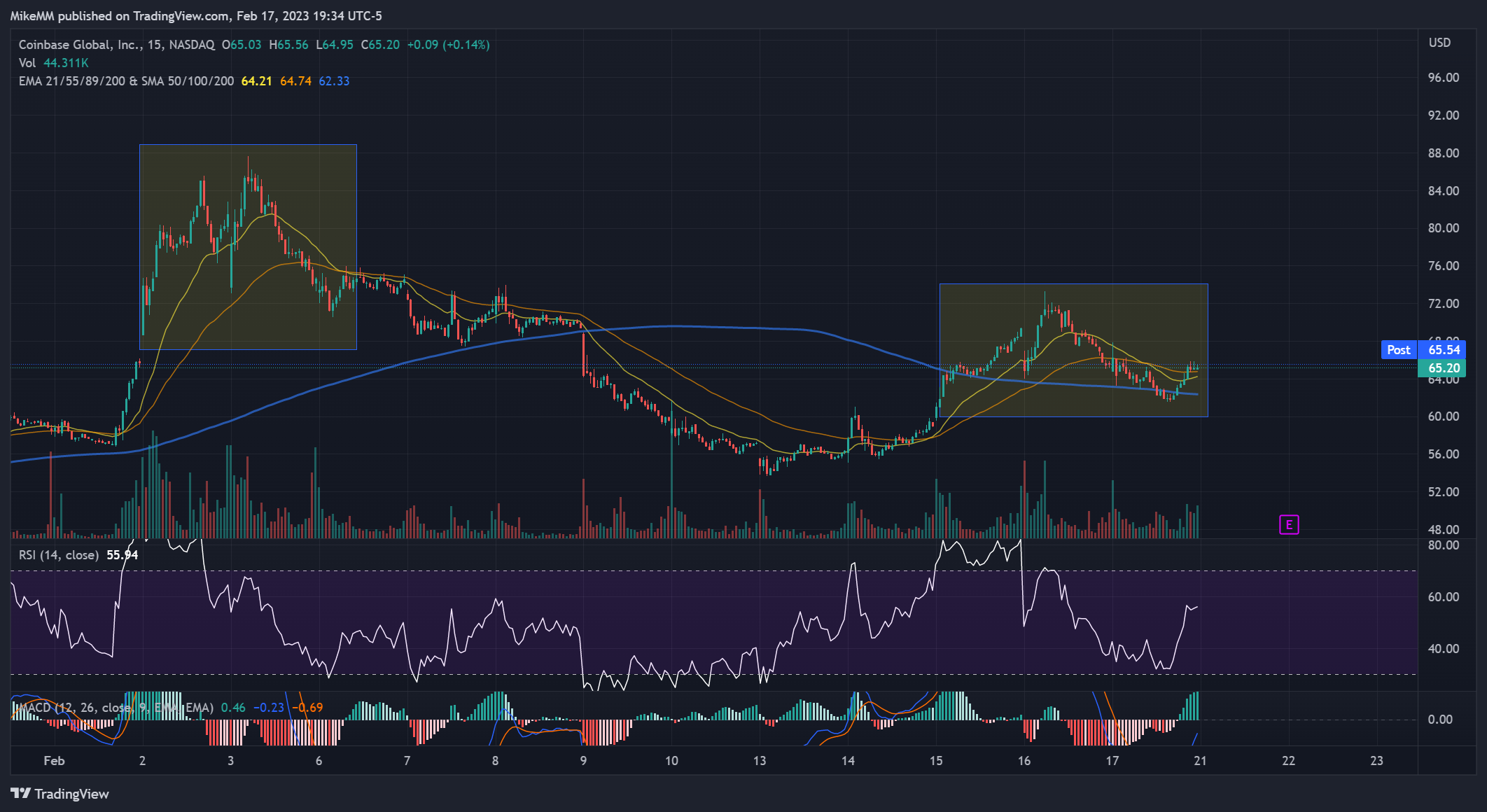Click the blue SMA value 62.33
The image size is (1487, 812).
click(334, 81)
